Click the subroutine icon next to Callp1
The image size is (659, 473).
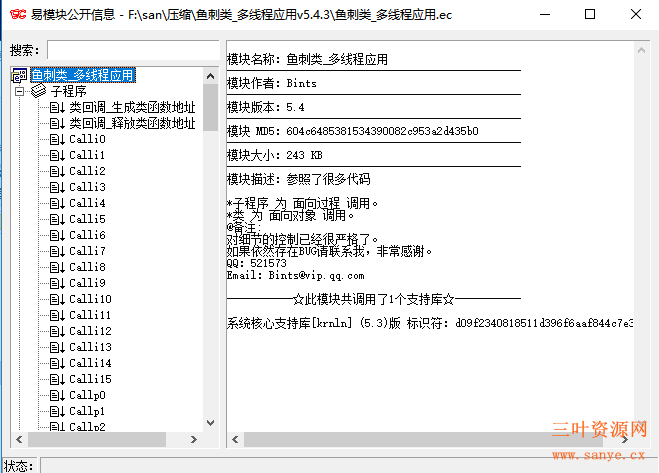point(57,411)
